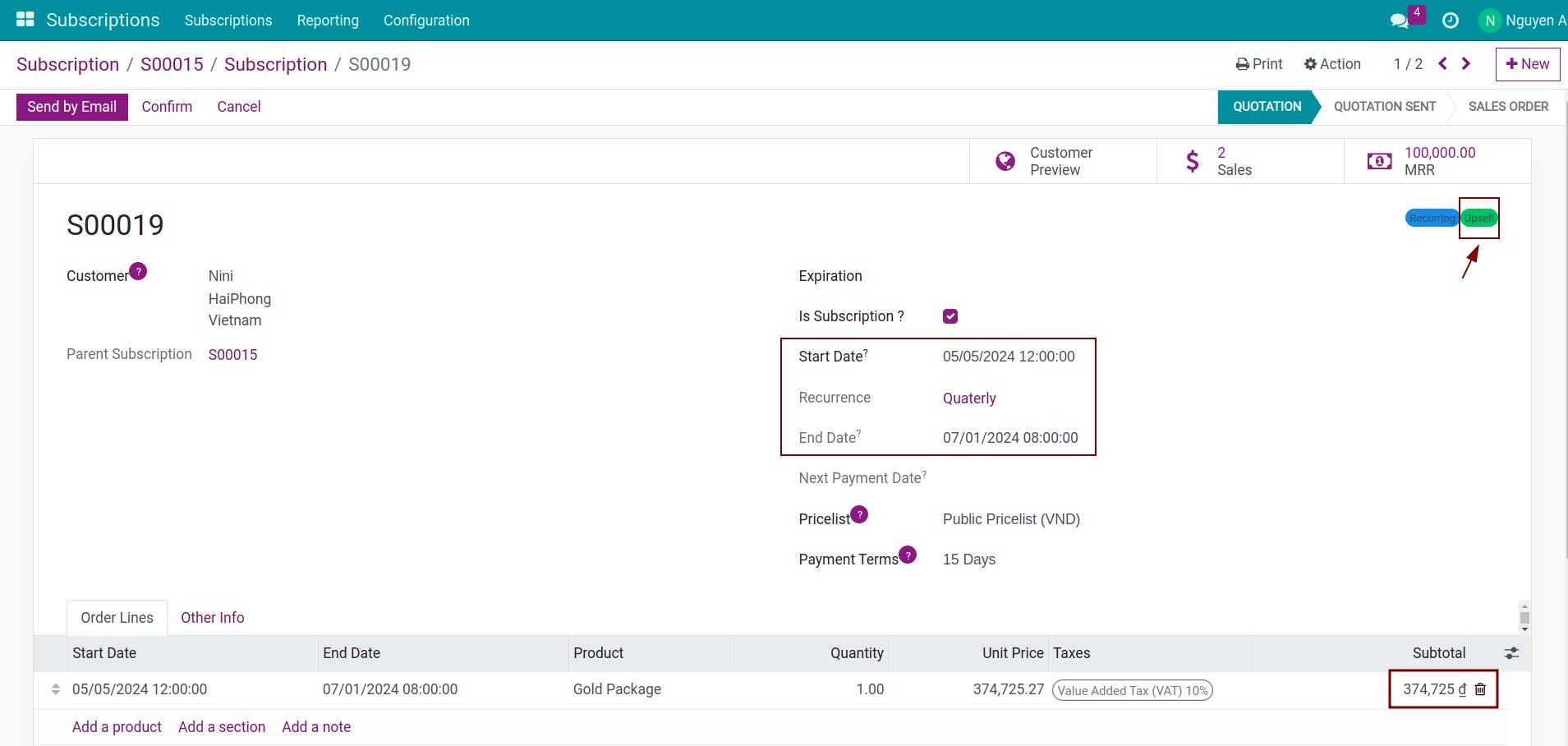Screen dimensions: 1568x746
Task: Click the customer name Nini
Action: point(221,276)
